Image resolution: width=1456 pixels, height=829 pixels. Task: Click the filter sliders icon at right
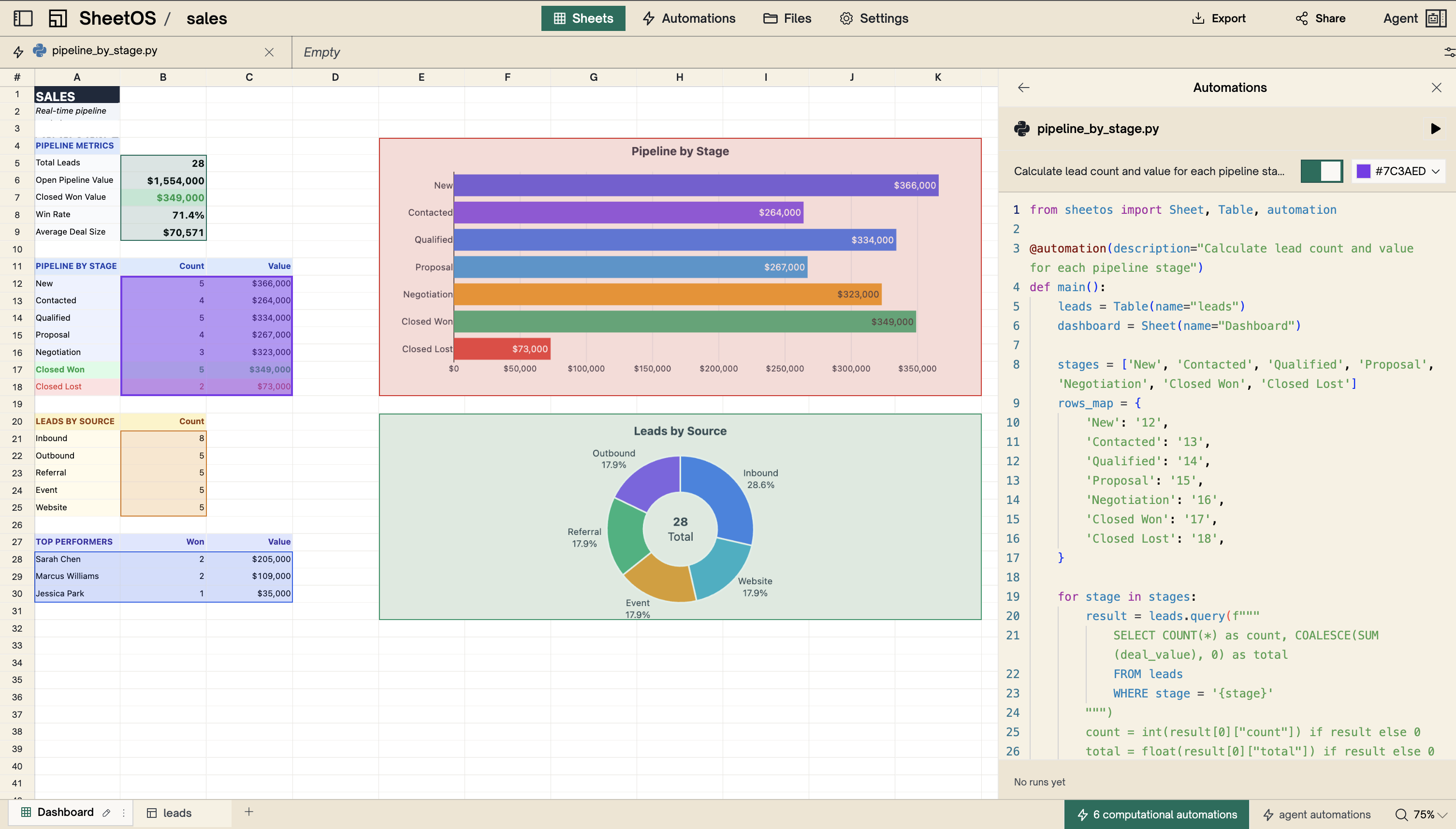point(1449,52)
